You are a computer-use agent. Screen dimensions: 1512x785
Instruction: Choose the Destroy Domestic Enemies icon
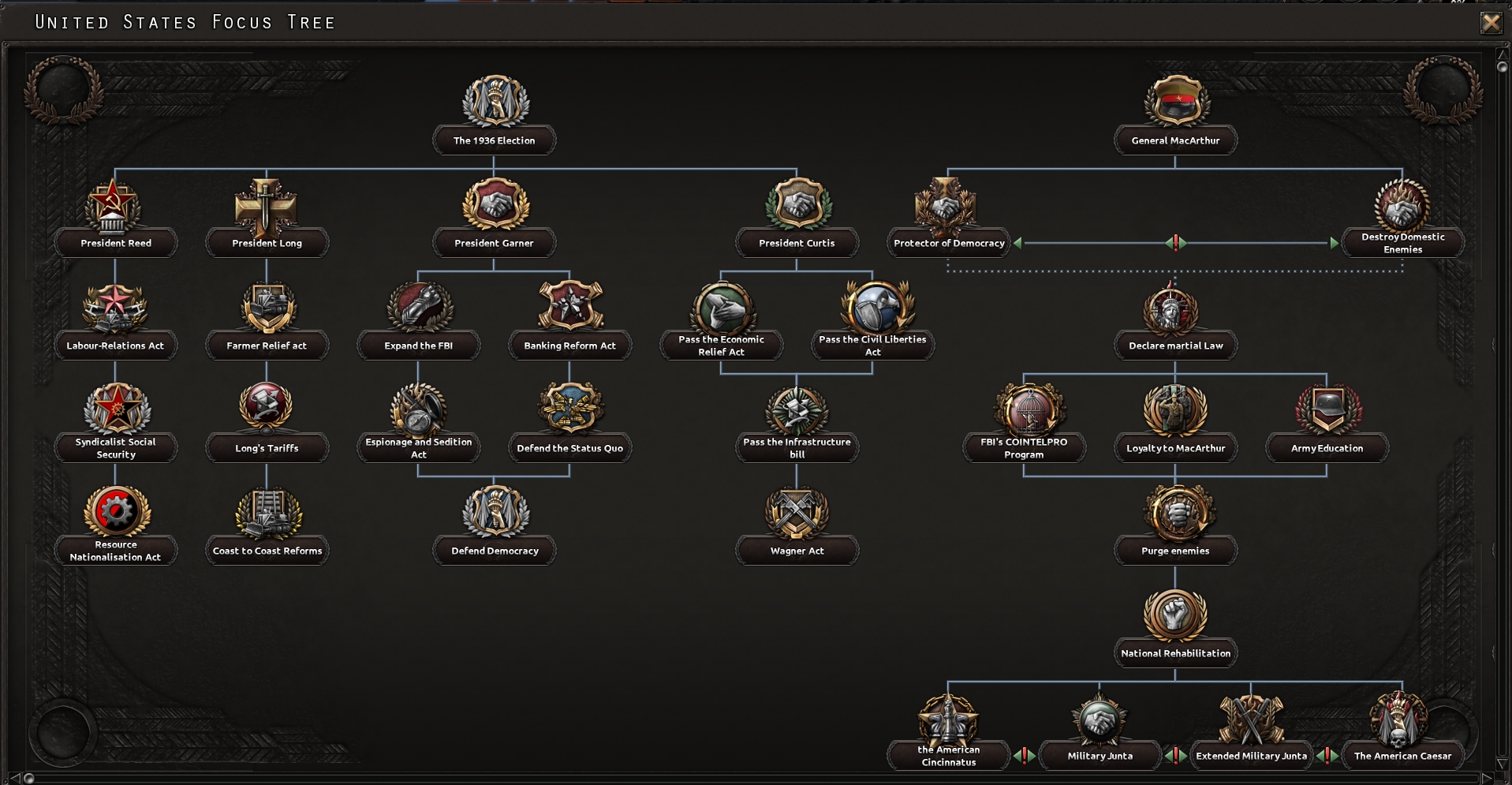[x=1402, y=205]
